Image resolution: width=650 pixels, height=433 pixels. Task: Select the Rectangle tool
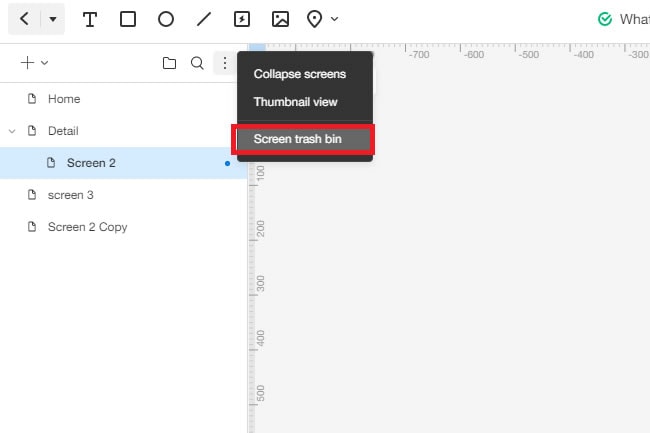(x=128, y=19)
